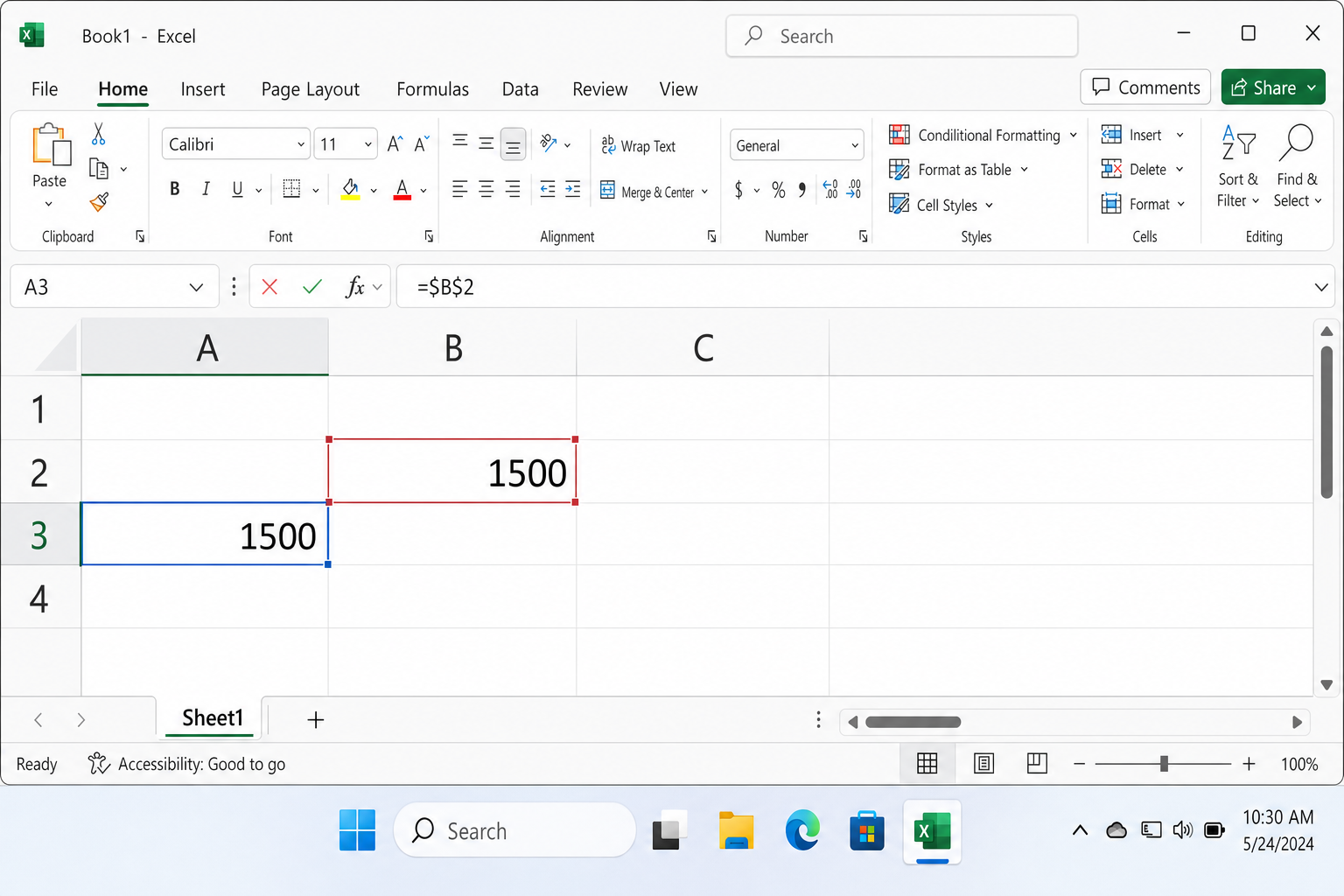Viewport: 1344px width, 896px height.
Task: Switch to the Insert tab
Action: tap(203, 89)
